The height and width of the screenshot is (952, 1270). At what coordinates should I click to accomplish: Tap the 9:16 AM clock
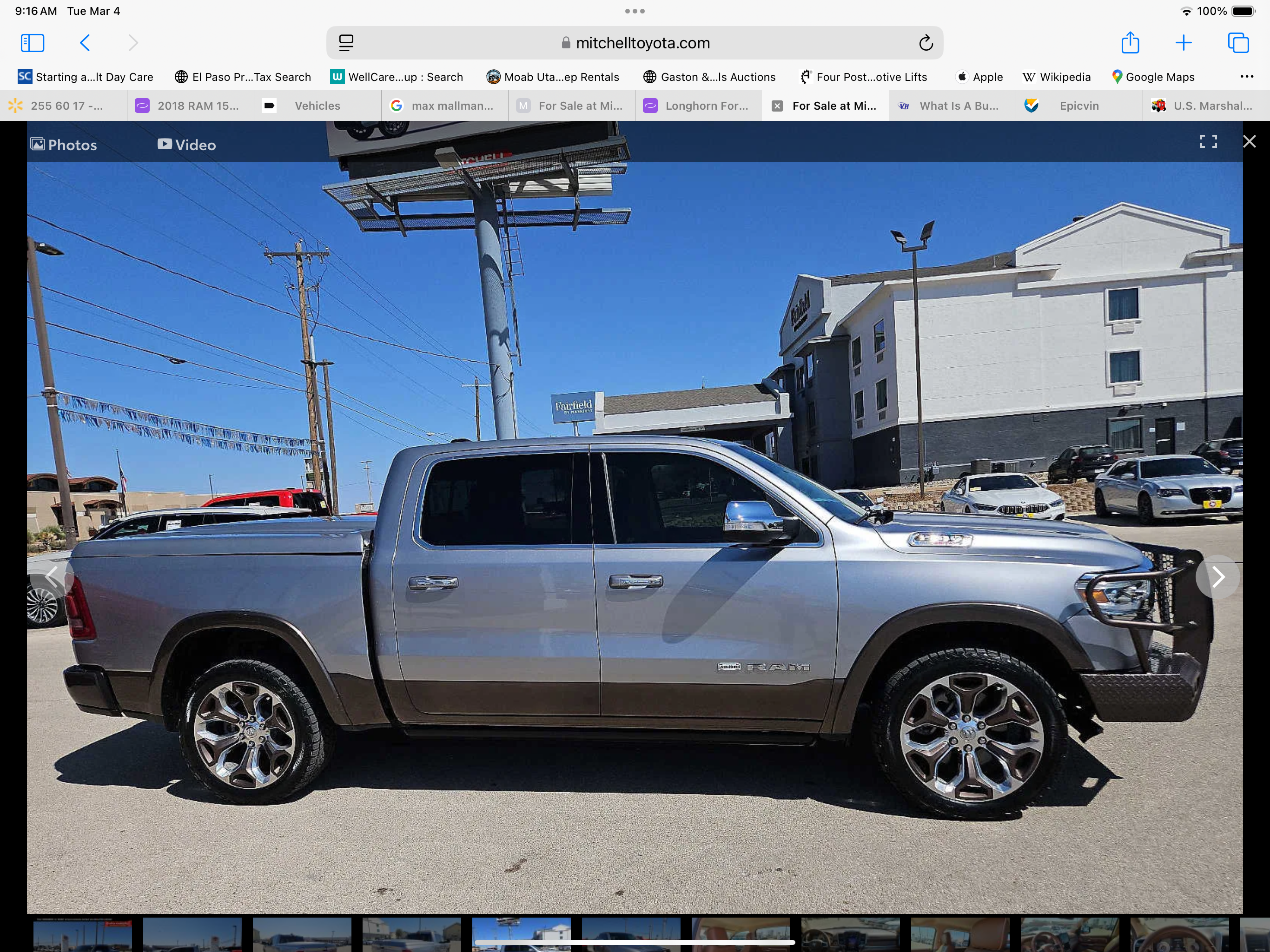click(x=36, y=11)
